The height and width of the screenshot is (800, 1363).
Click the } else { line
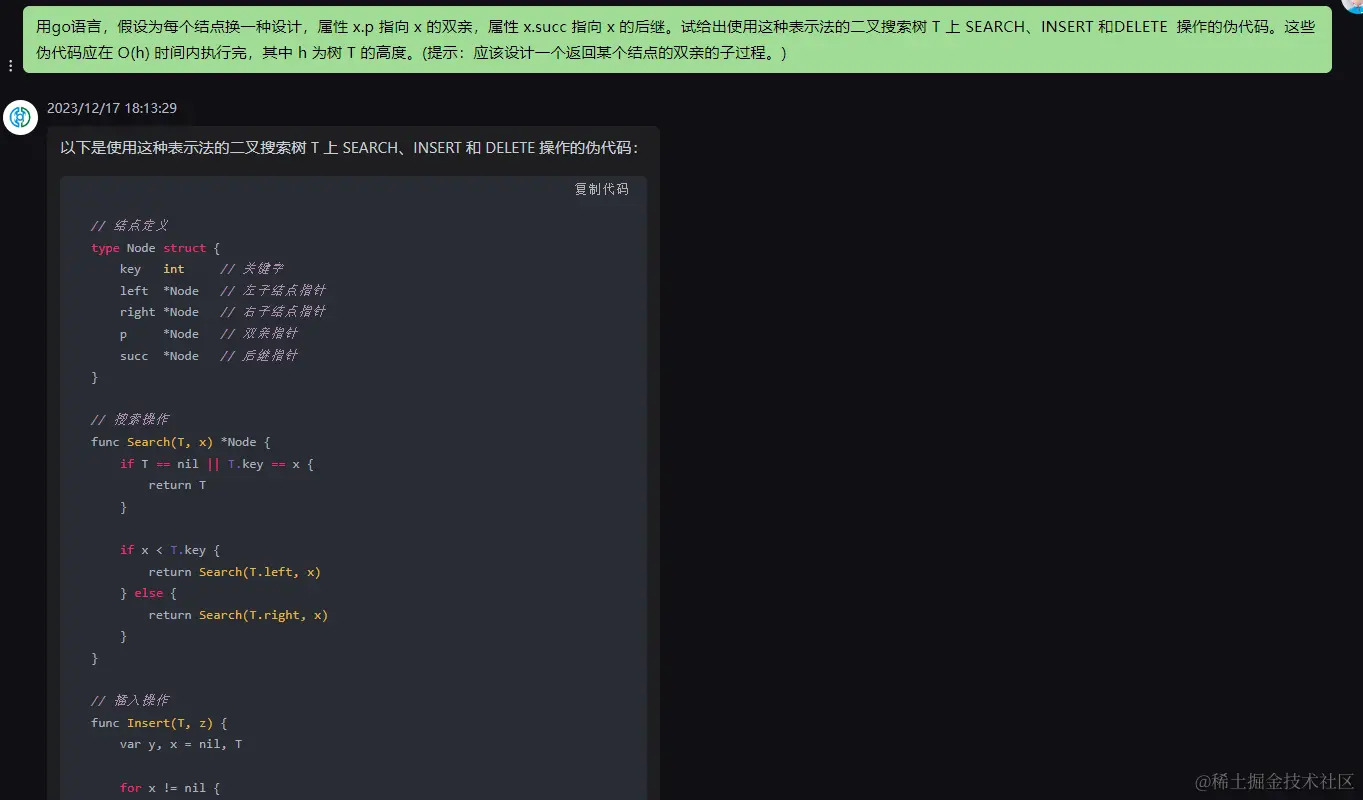pos(148,593)
